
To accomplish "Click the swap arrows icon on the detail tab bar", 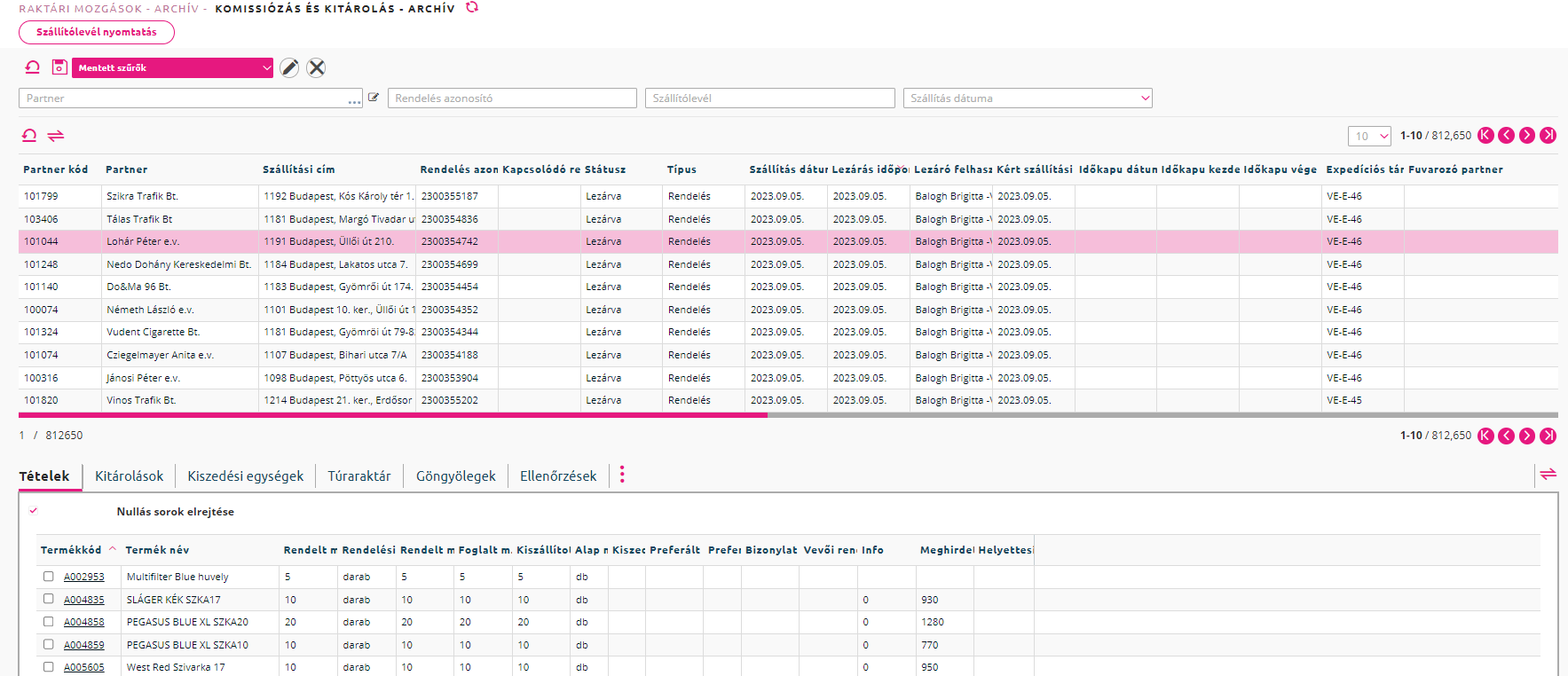I will click(1548, 475).
